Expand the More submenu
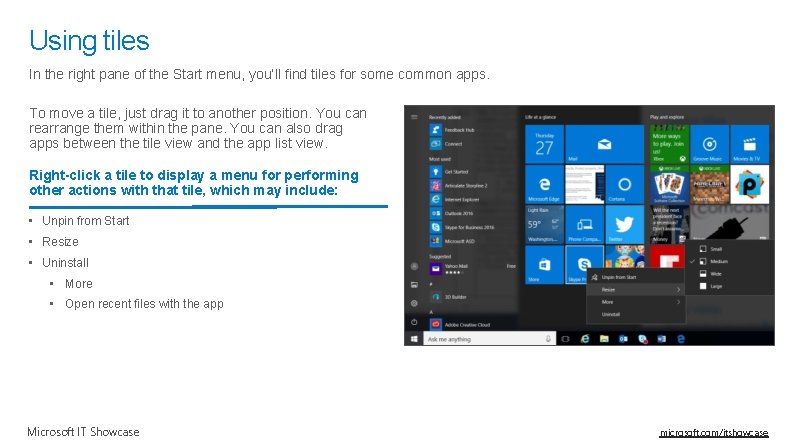Image resolution: width=792 pixels, height=448 pixels. (x=635, y=302)
